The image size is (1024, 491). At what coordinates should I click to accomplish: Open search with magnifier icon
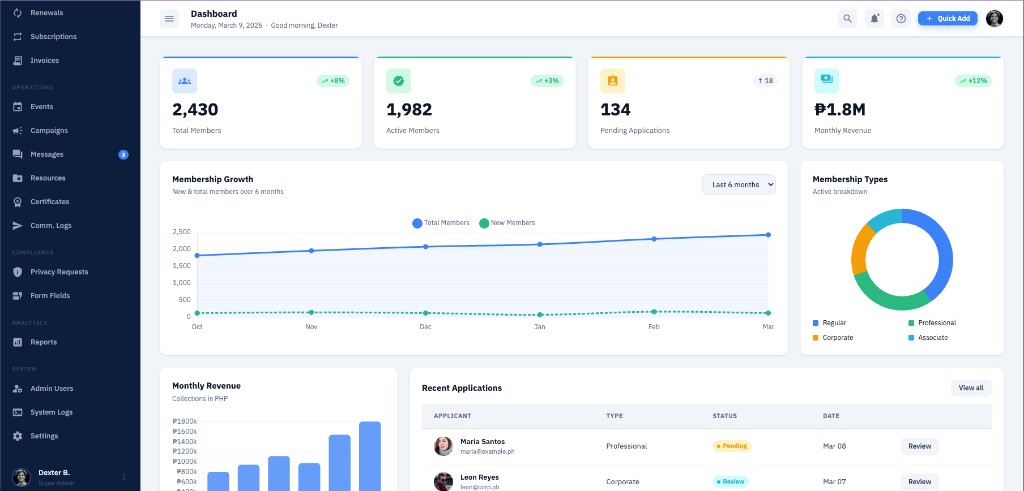click(848, 19)
